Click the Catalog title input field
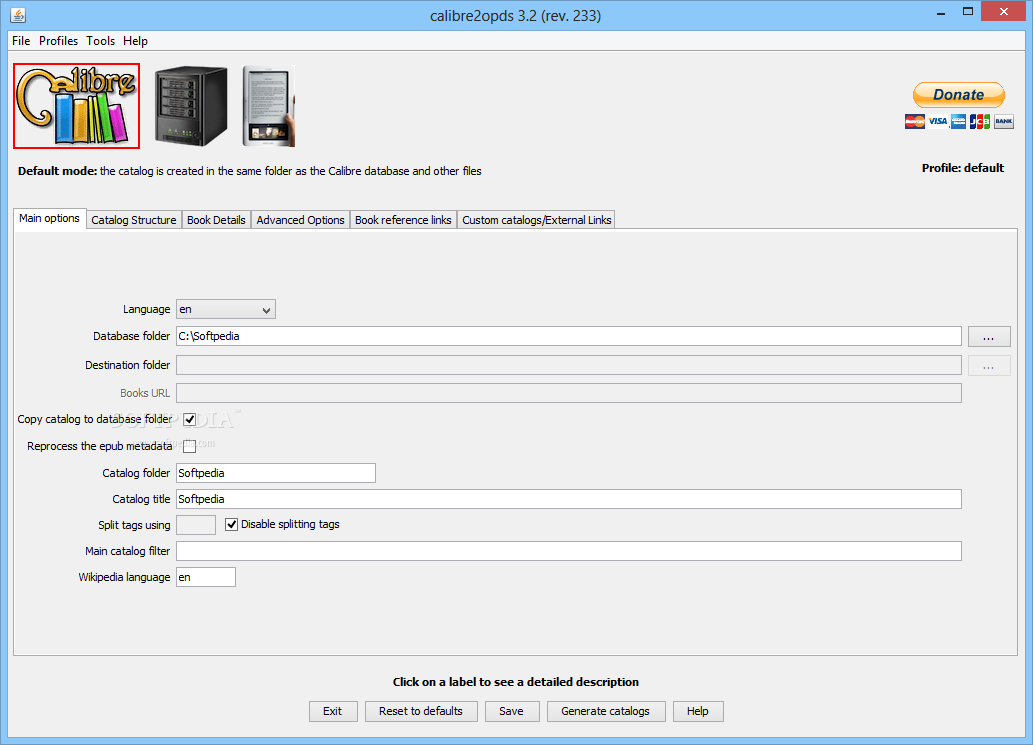1033x745 pixels. coord(569,499)
